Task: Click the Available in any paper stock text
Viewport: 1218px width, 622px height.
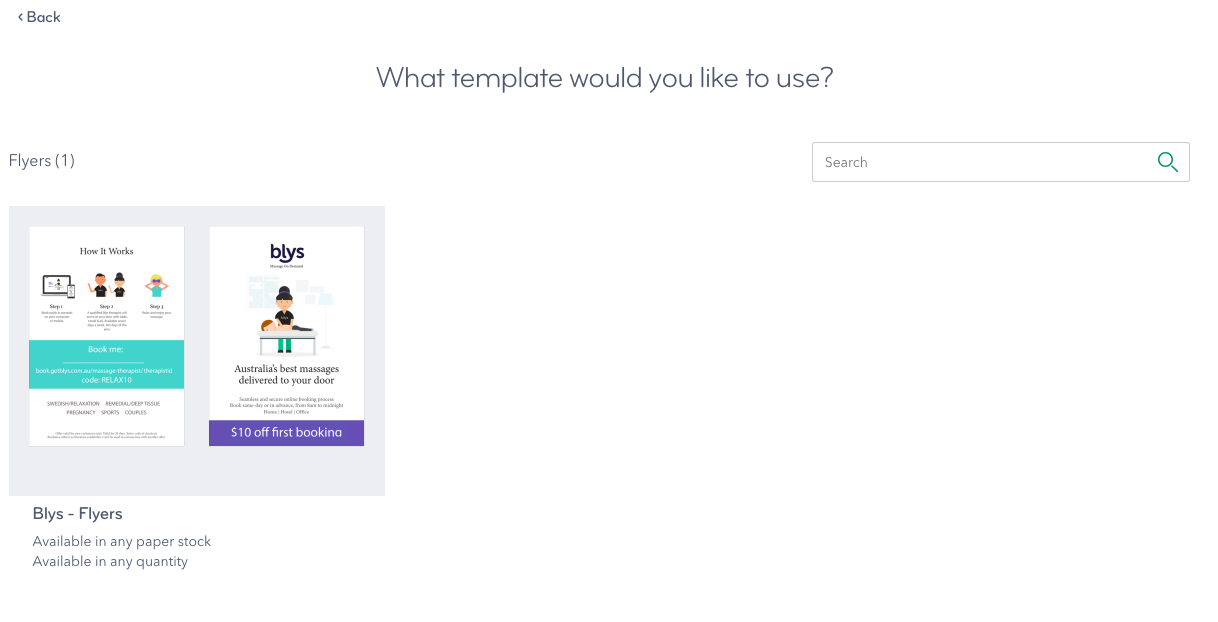Action: pyautogui.click(x=122, y=542)
